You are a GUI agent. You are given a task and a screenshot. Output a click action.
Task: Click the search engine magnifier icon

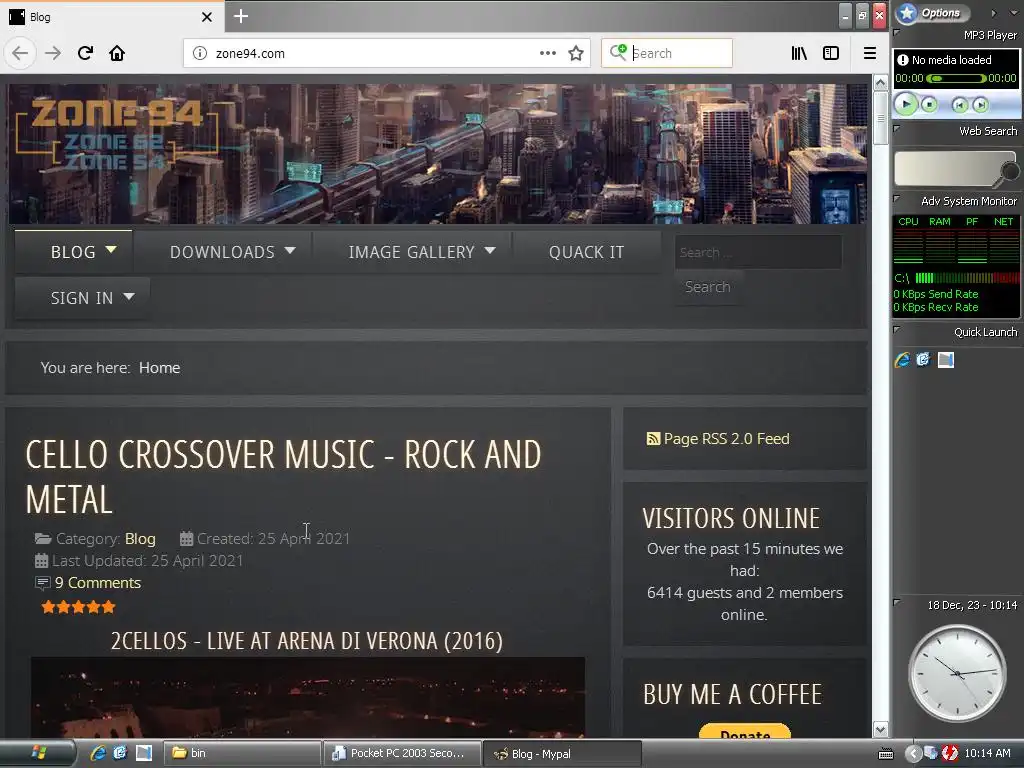tap(618, 52)
